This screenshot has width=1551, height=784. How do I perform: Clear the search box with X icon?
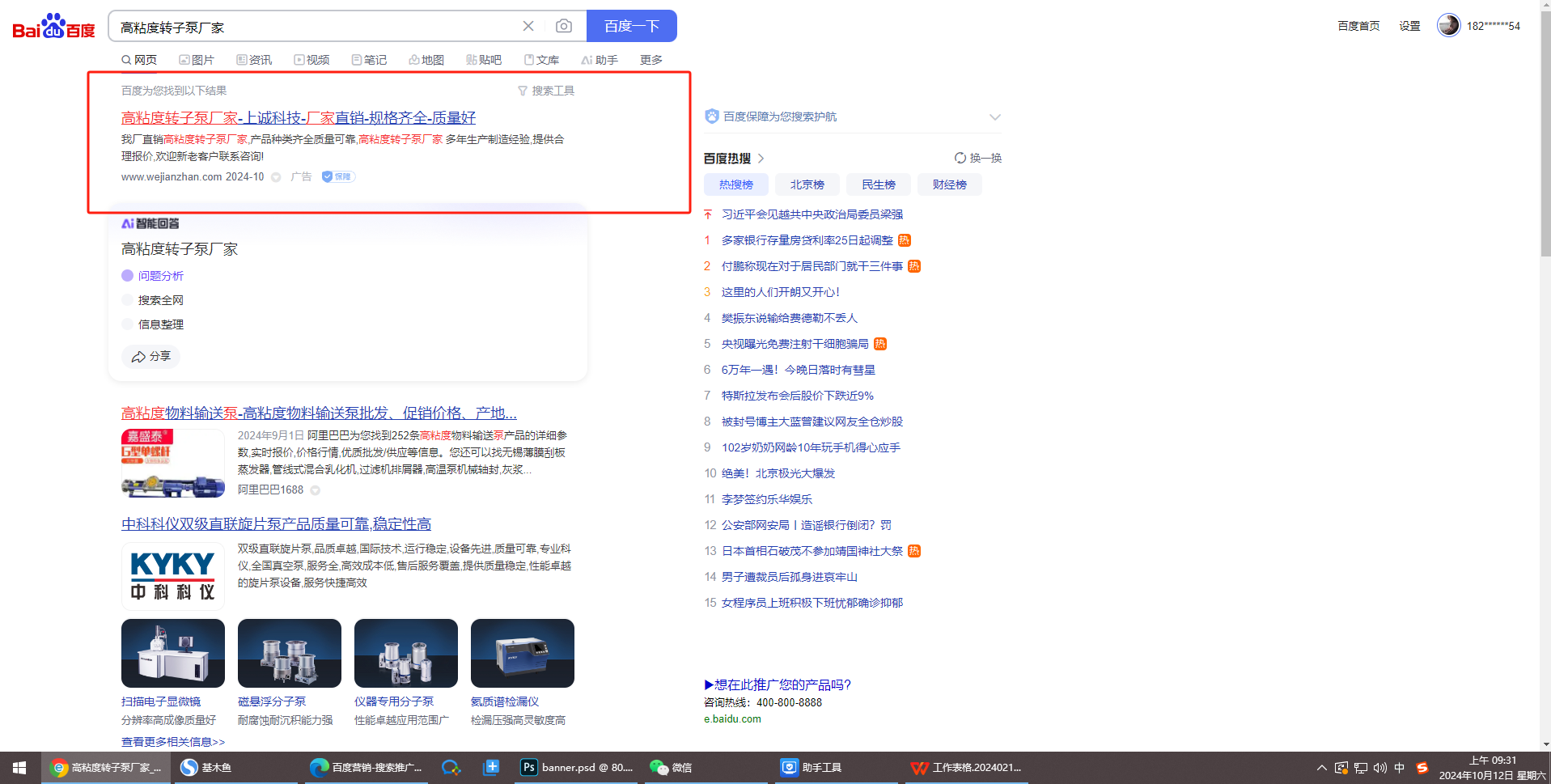[528, 27]
